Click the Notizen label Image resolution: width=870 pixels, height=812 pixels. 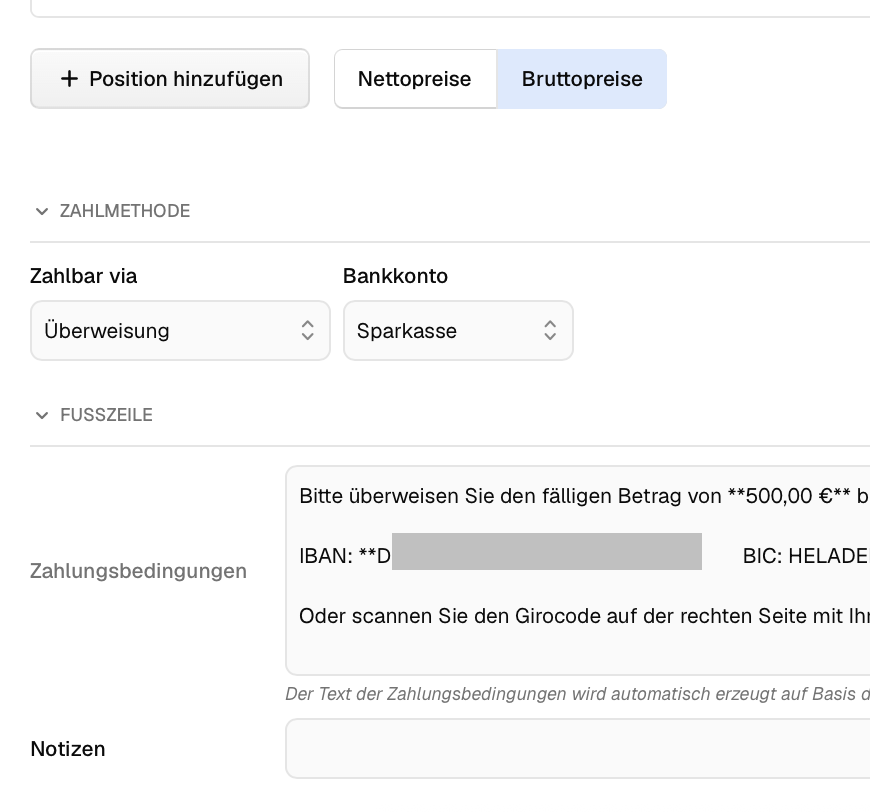68,749
